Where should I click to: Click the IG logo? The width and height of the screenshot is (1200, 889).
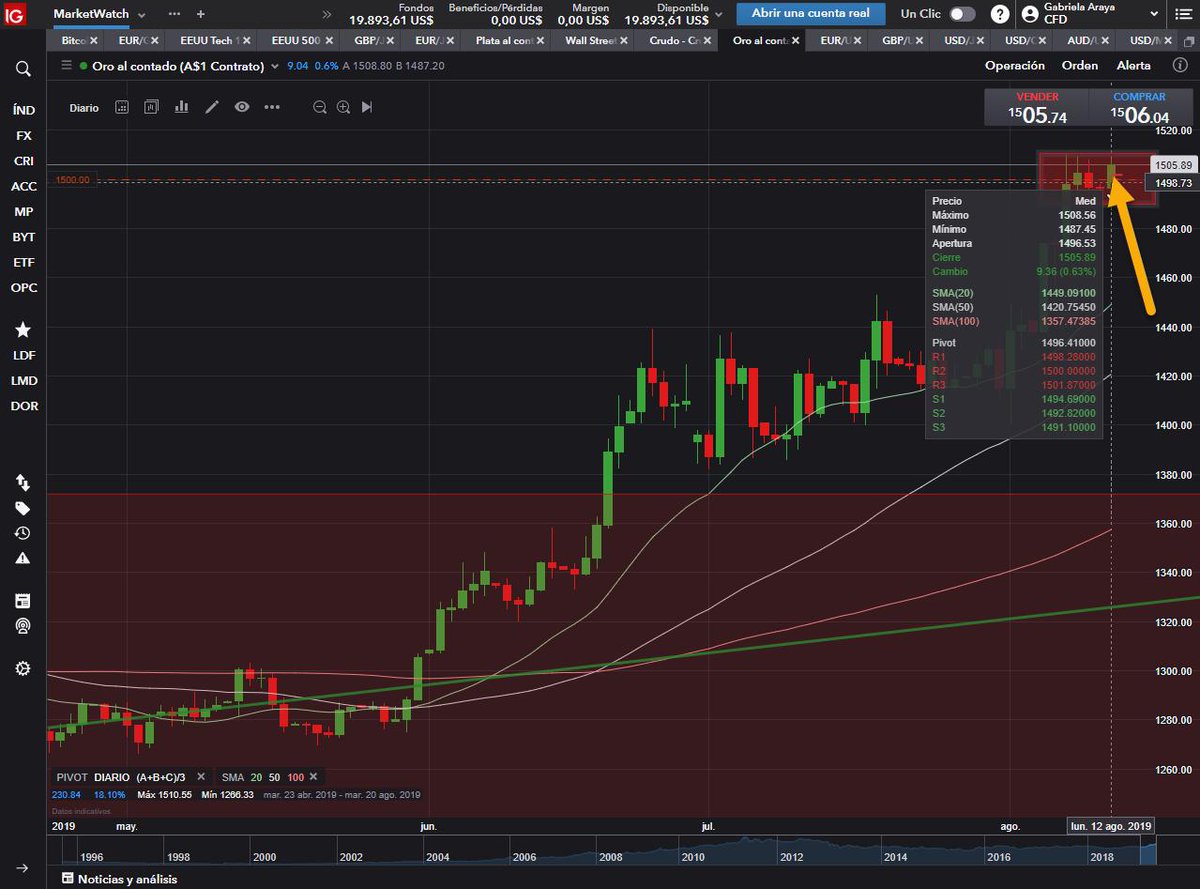[15, 14]
